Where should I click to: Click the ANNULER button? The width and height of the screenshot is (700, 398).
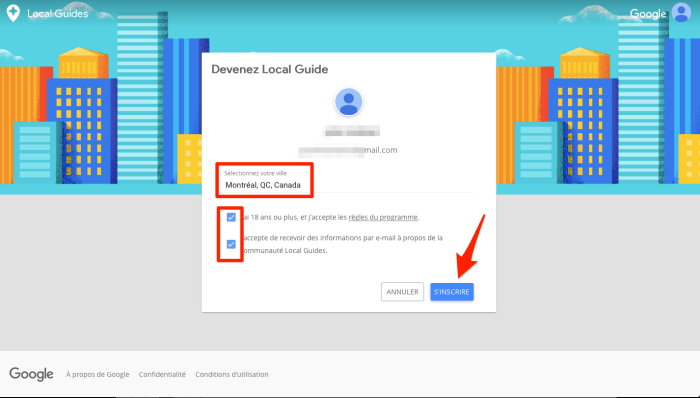click(x=402, y=292)
